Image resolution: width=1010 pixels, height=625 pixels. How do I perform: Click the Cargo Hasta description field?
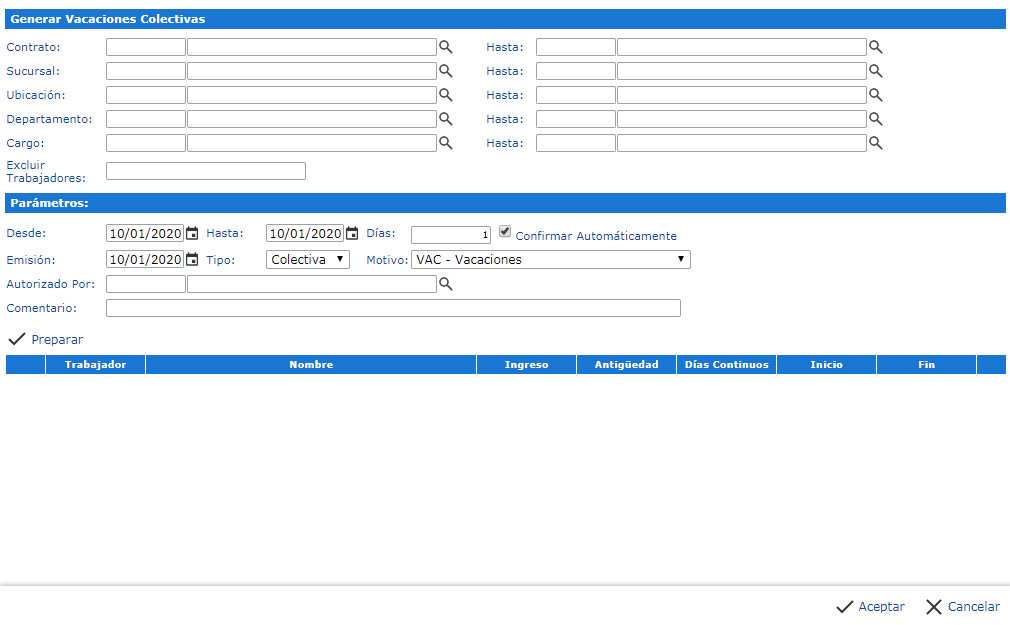[742, 143]
